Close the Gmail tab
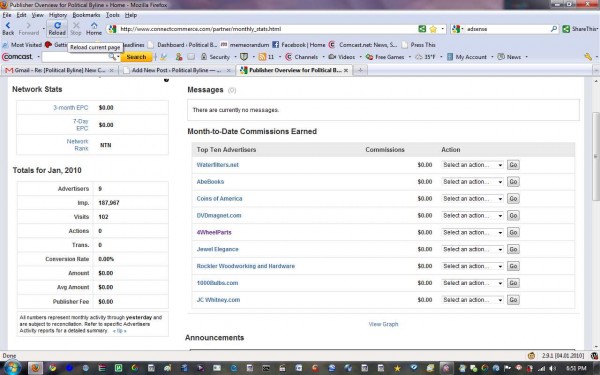 click(111, 70)
